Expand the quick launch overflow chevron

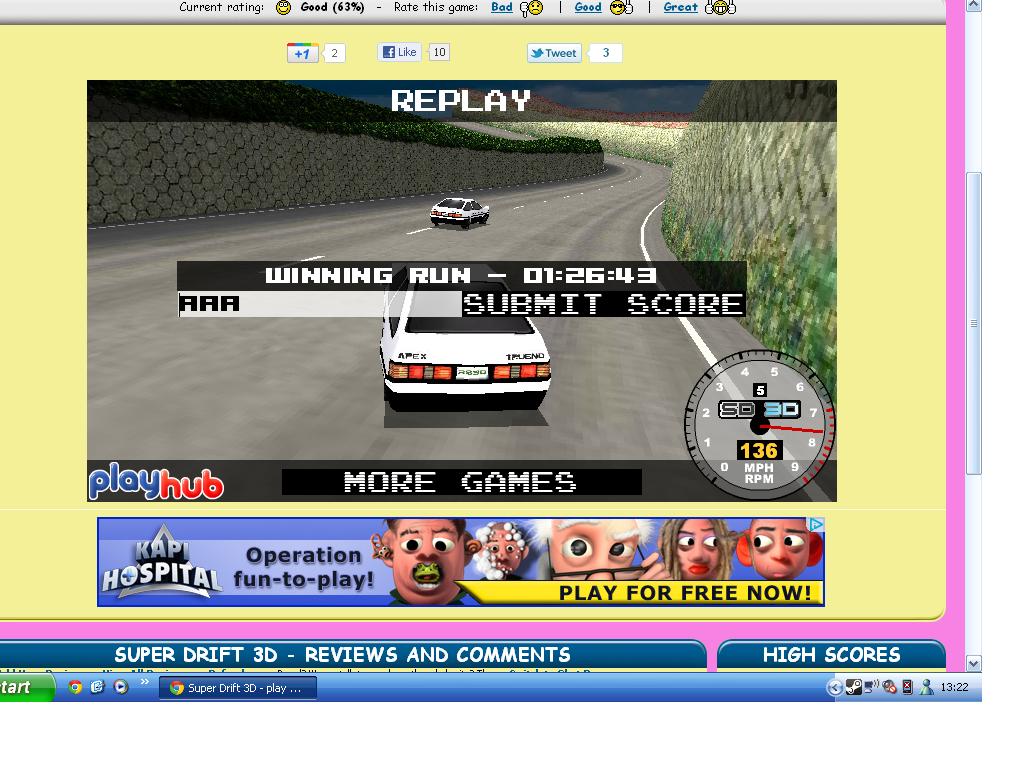point(144,682)
